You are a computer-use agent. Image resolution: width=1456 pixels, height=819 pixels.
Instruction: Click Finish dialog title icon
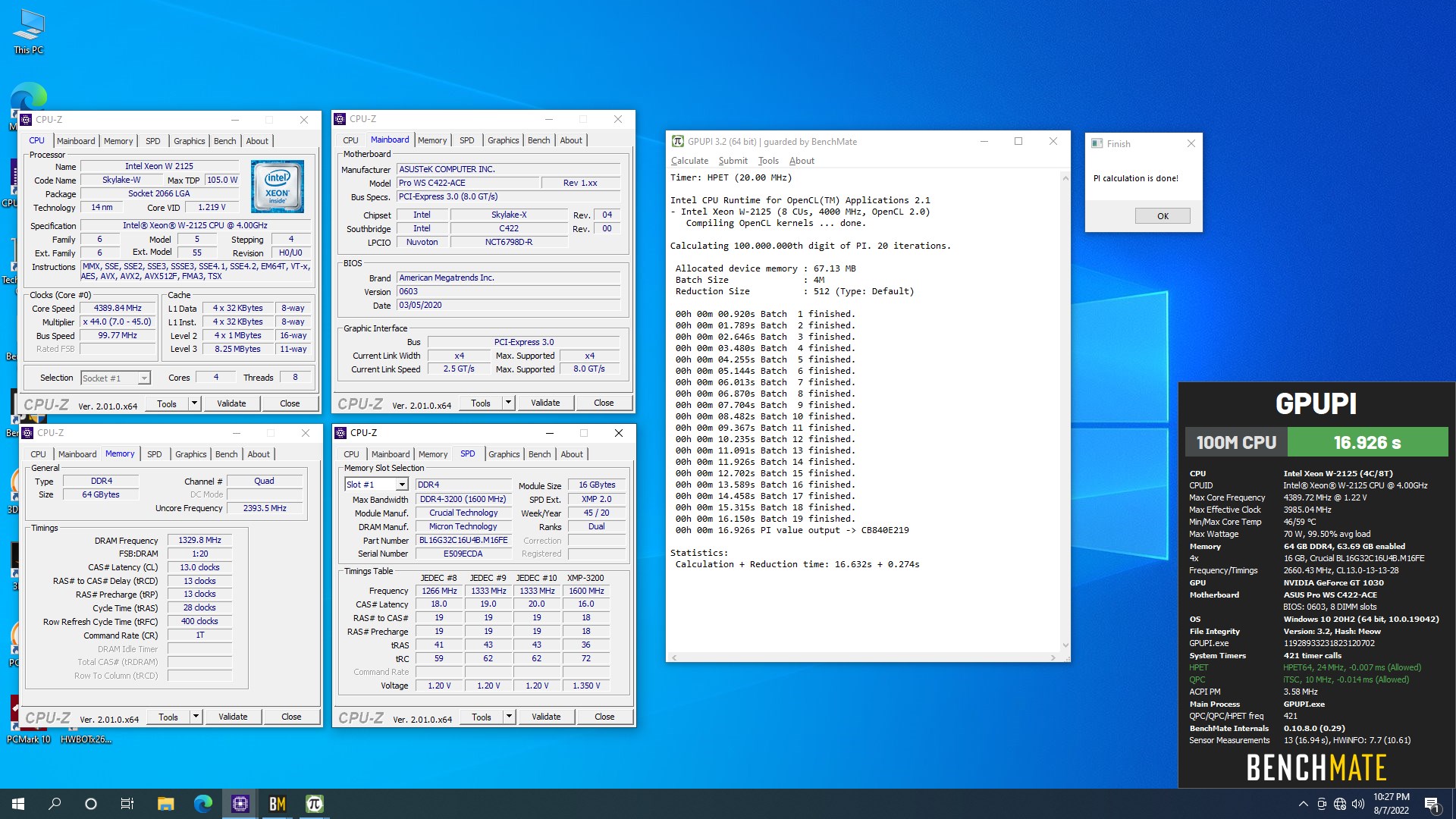pyautogui.click(x=1097, y=143)
